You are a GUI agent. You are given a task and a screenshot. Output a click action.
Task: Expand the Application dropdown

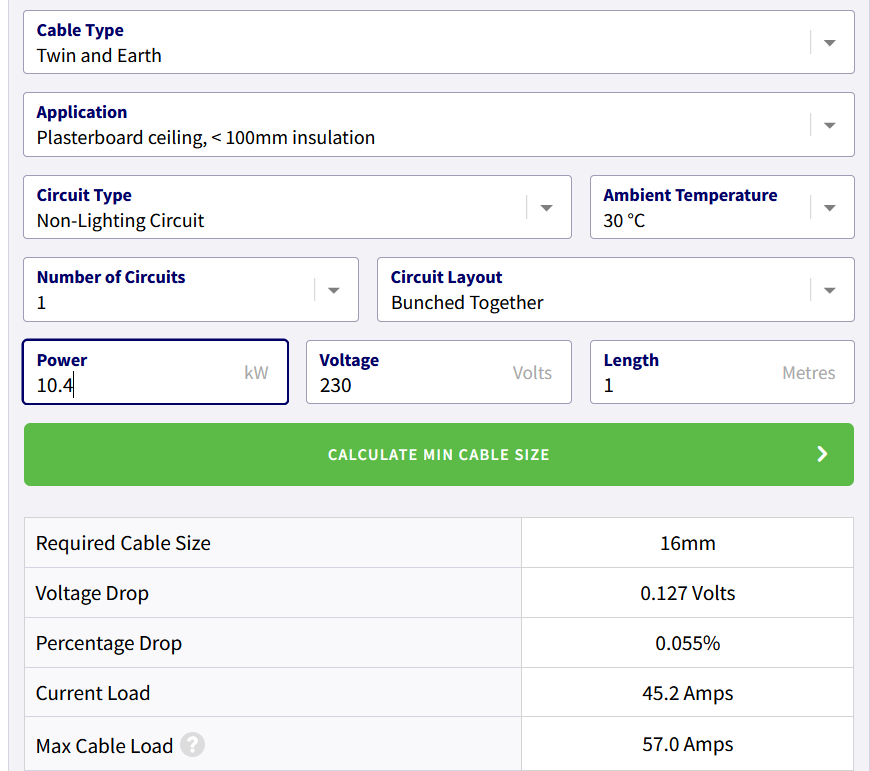(829, 125)
